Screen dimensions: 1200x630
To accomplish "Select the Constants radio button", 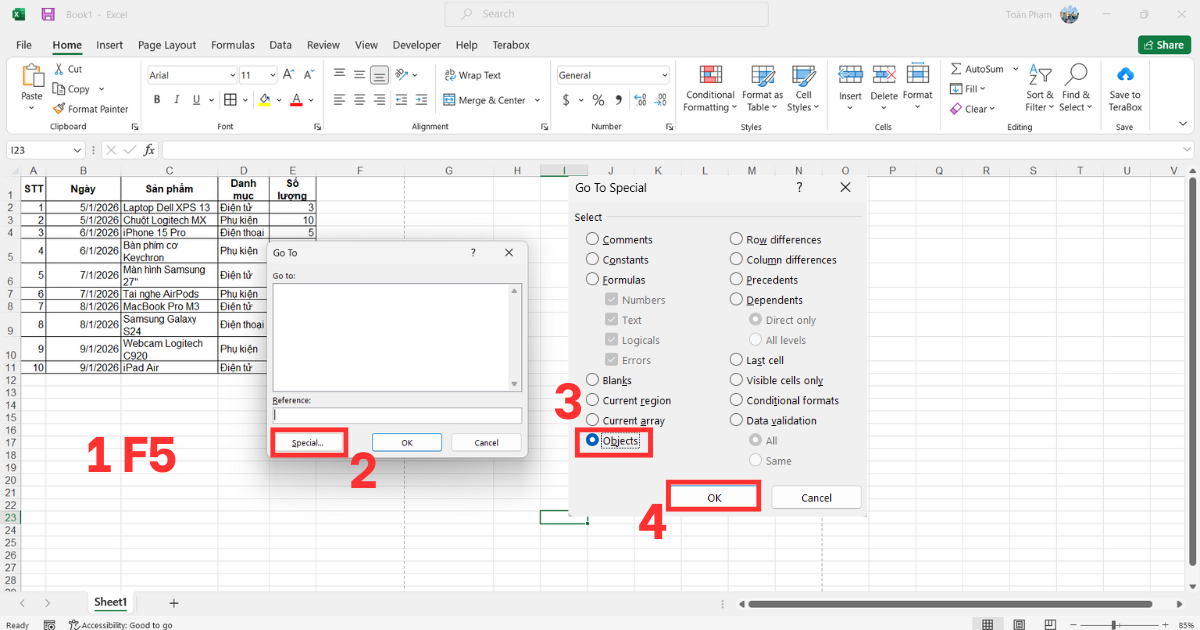I will pos(592,259).
